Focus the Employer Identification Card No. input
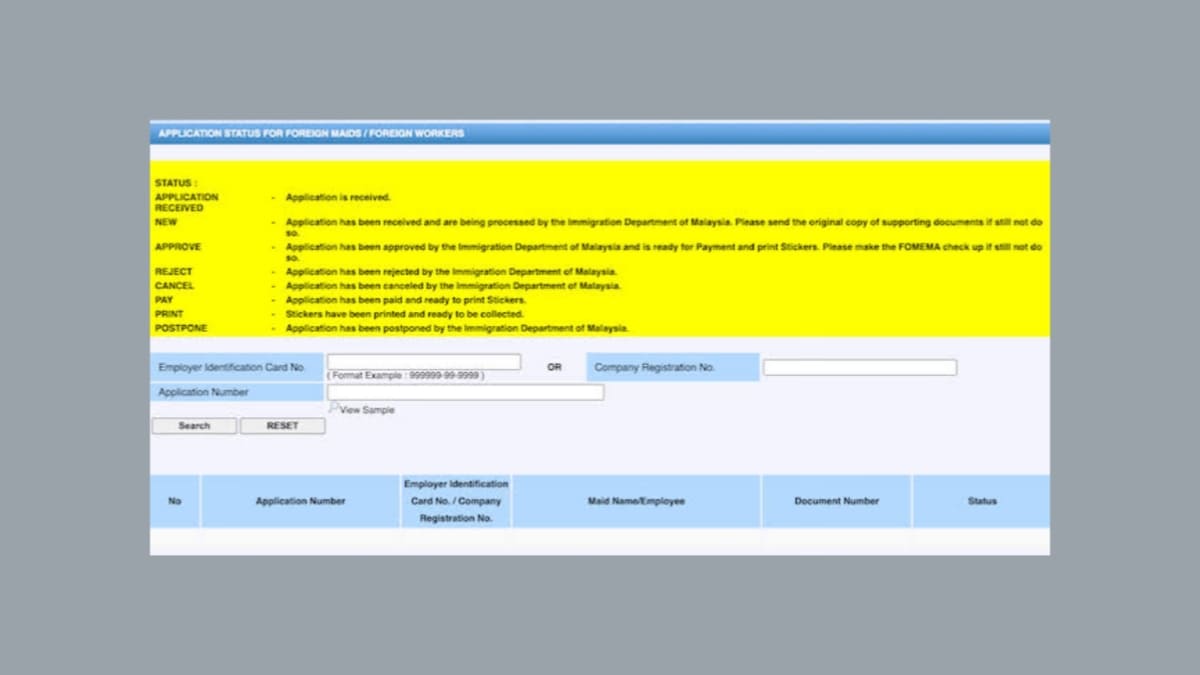Screen dimensions: 1200x675 423,362
